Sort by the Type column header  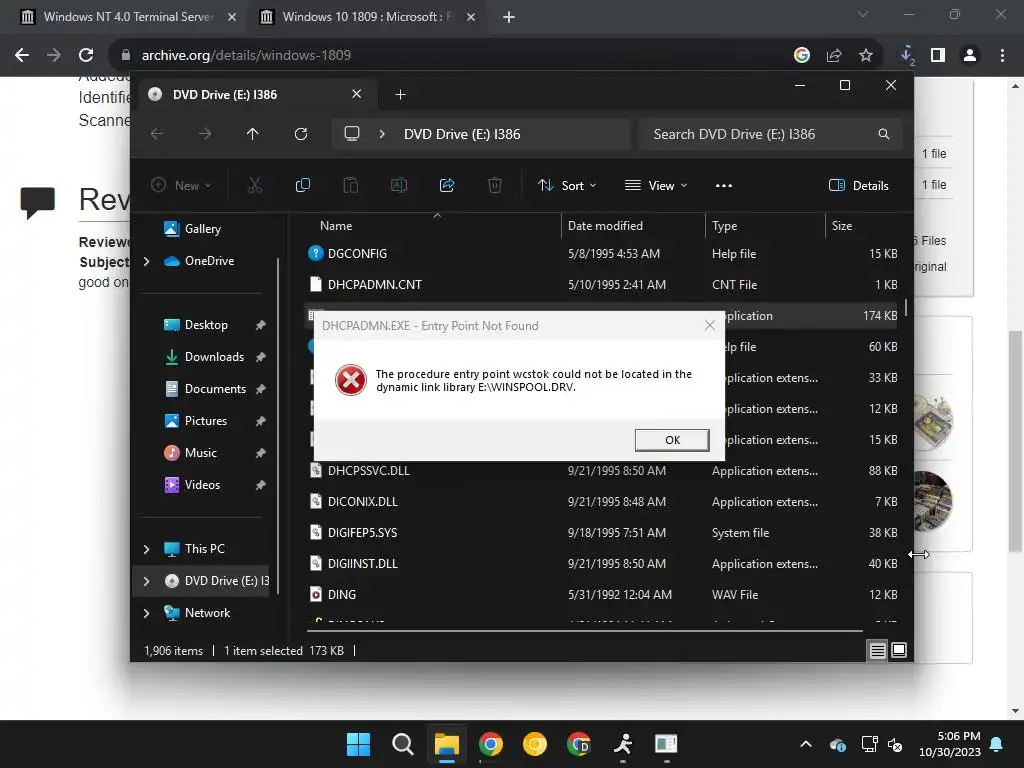765,226
